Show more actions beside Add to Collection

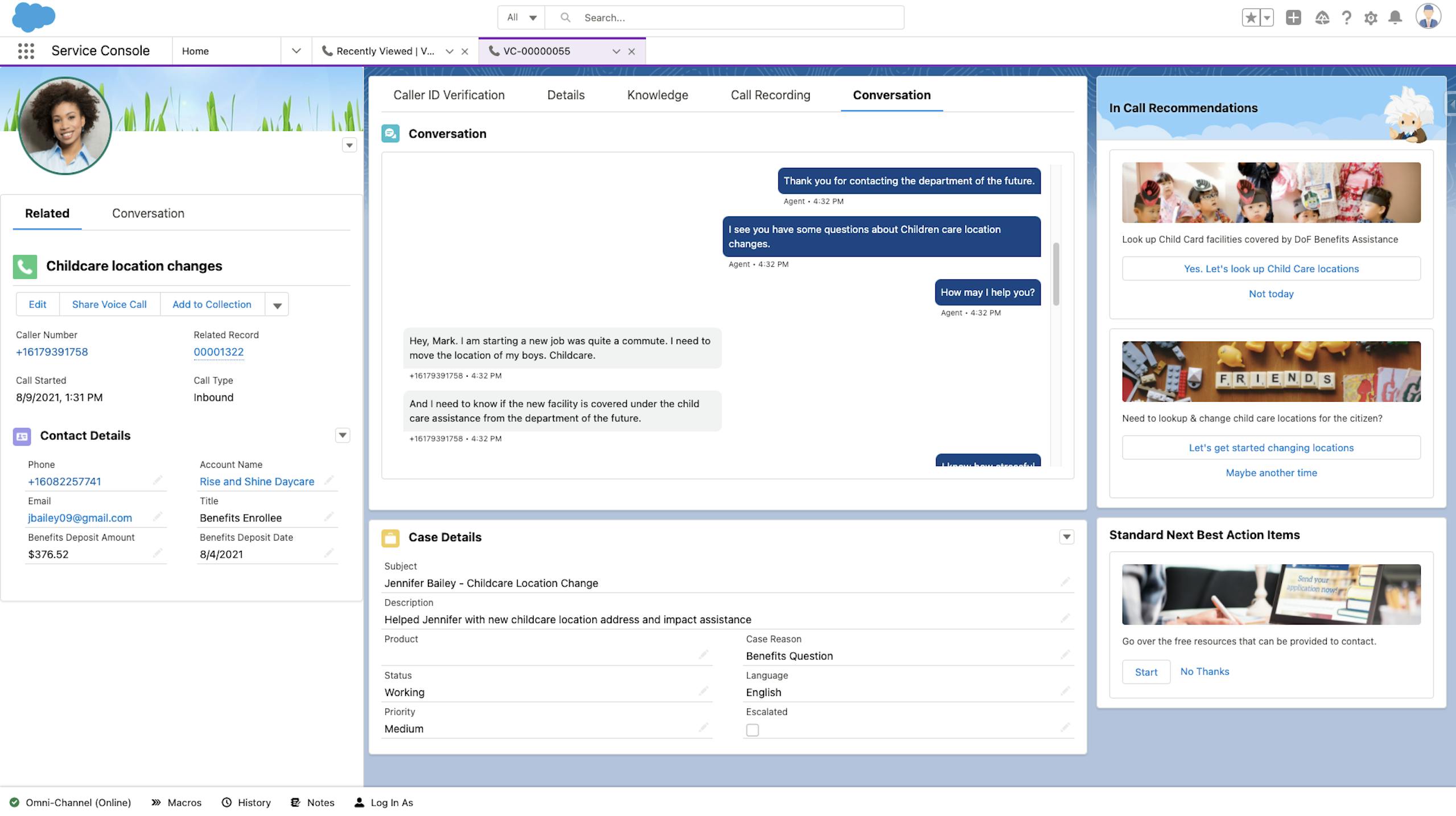pos(277,305)
